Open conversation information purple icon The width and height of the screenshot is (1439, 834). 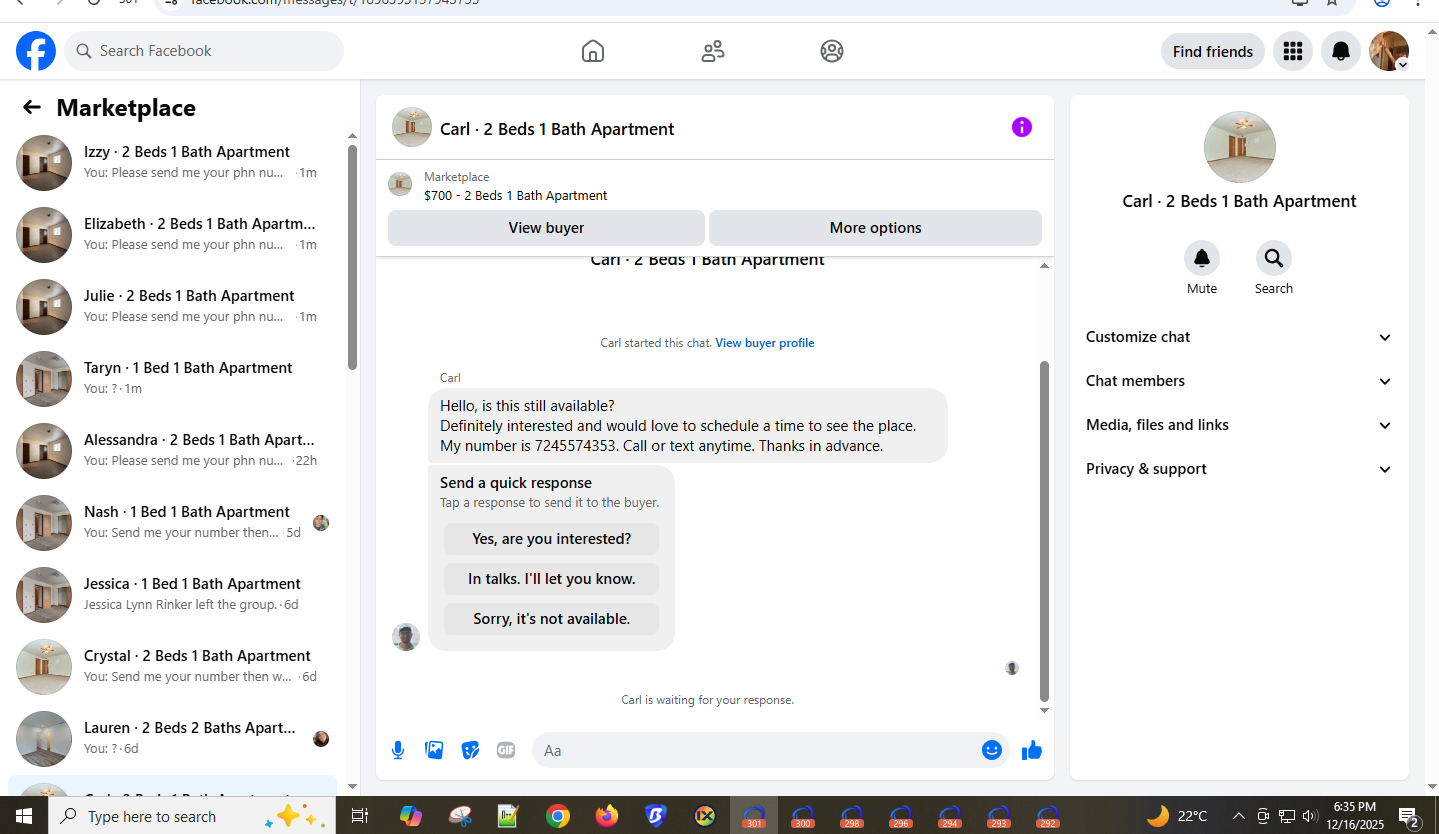click(x=1021, y=127)
